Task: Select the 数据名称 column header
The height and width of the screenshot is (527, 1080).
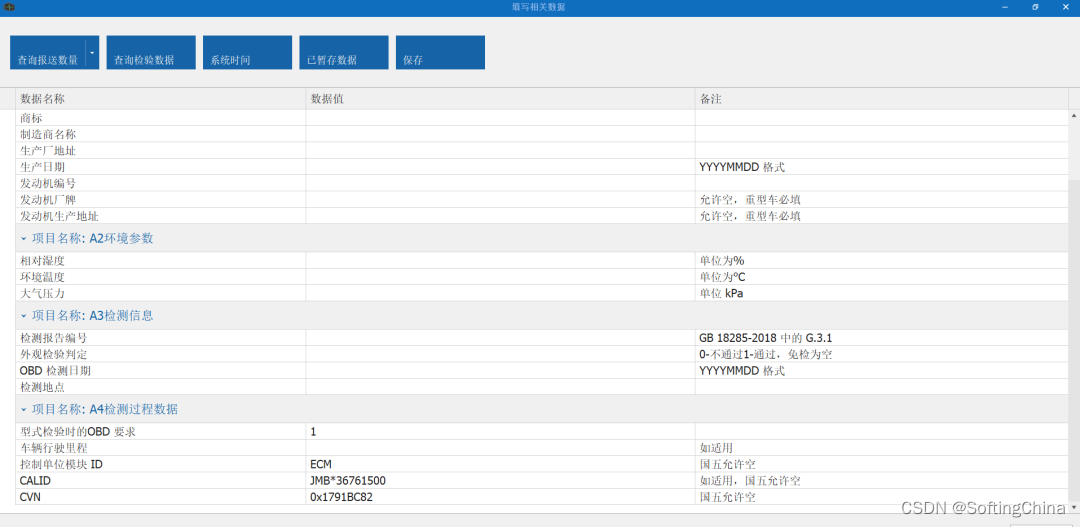Action: click(x=160, y=99)
